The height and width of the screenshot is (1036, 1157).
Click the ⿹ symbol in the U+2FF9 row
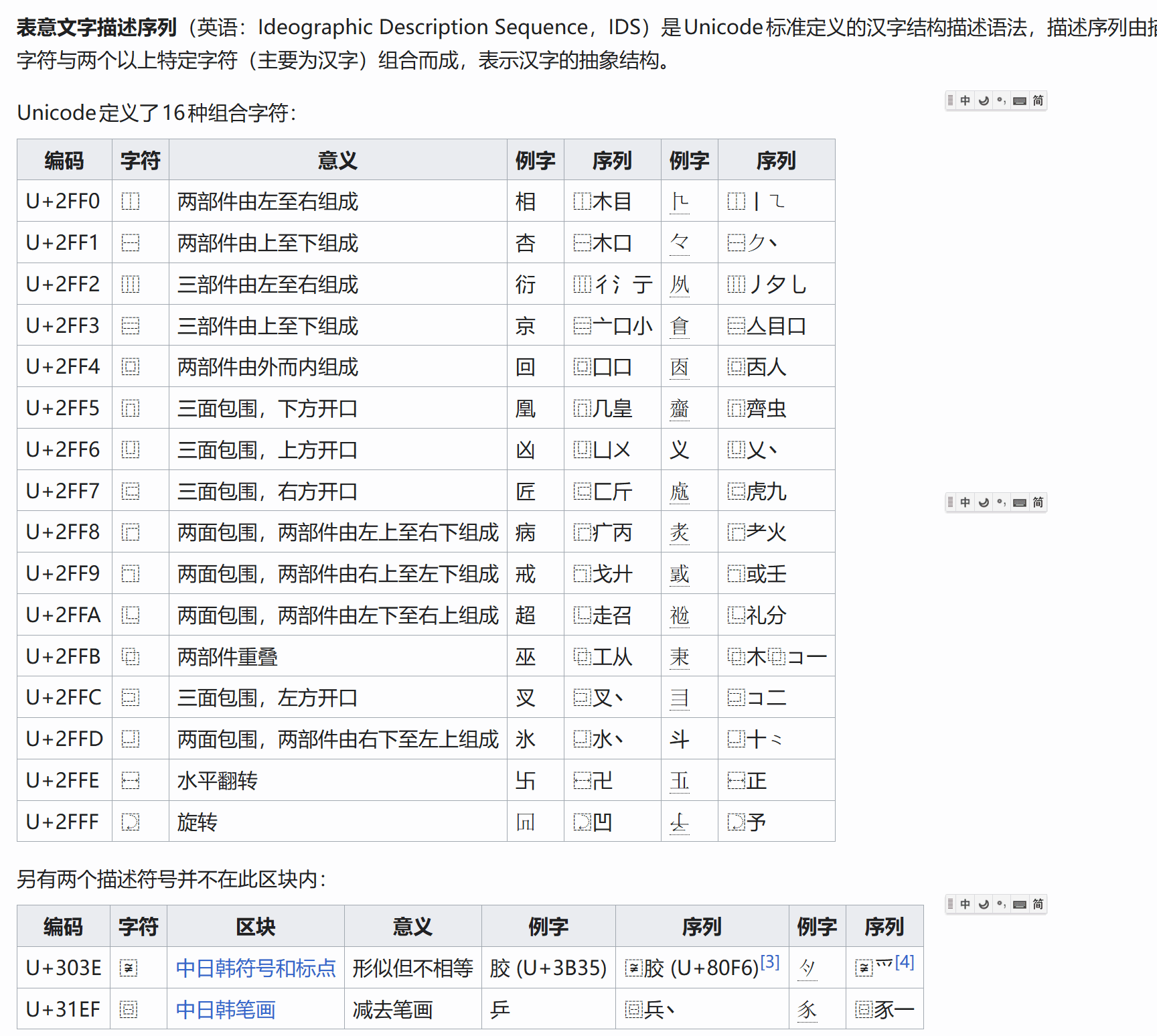131,573
